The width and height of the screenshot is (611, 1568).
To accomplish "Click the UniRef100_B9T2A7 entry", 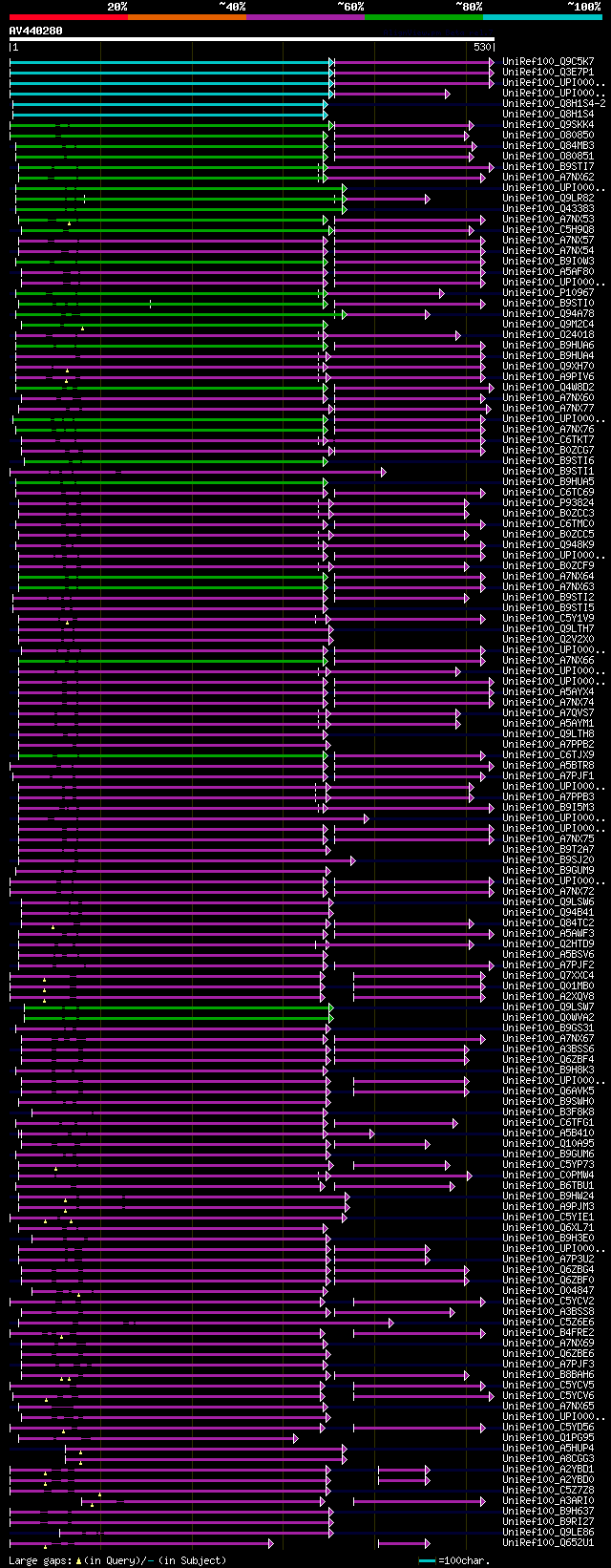I will (548, 849).
